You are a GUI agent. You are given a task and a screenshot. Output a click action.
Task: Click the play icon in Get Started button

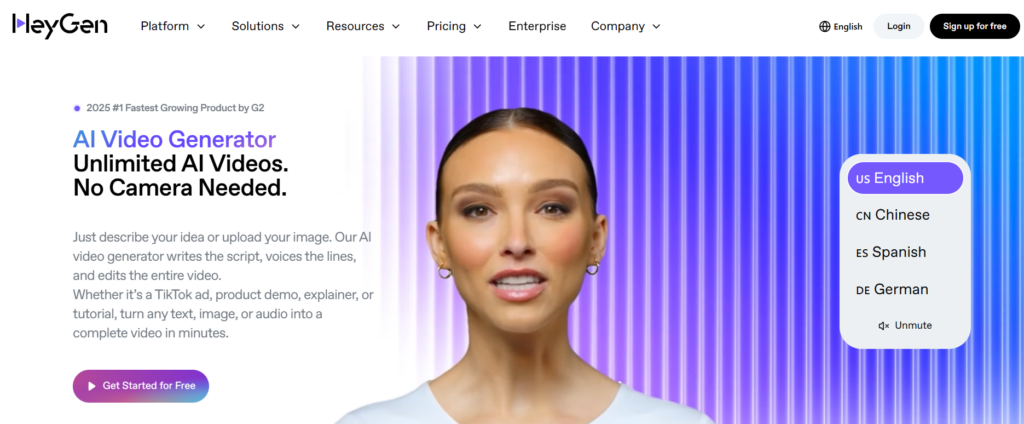coord(92,386)
